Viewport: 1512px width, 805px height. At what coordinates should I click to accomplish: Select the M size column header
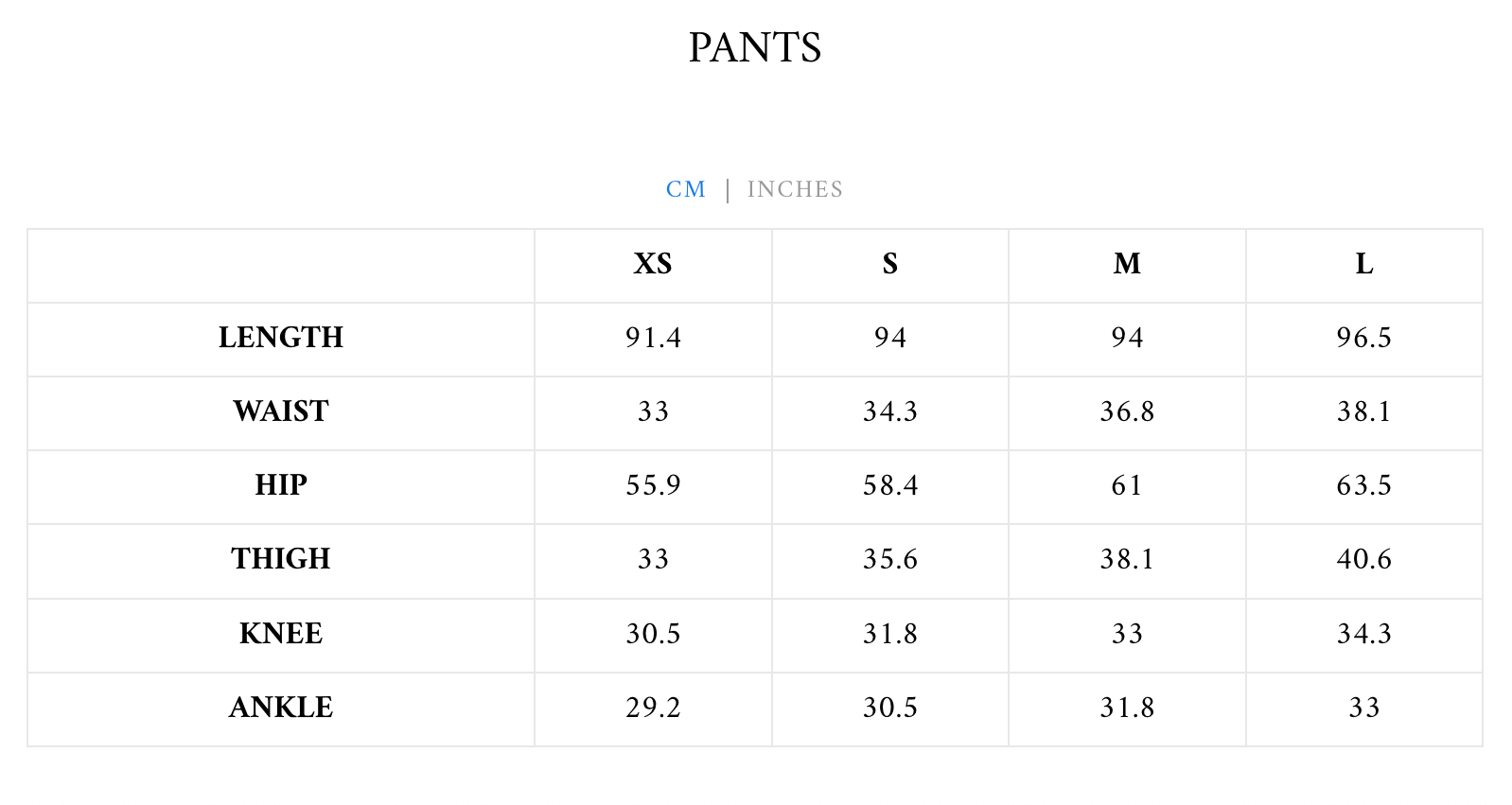click(x=1127, y=264)
